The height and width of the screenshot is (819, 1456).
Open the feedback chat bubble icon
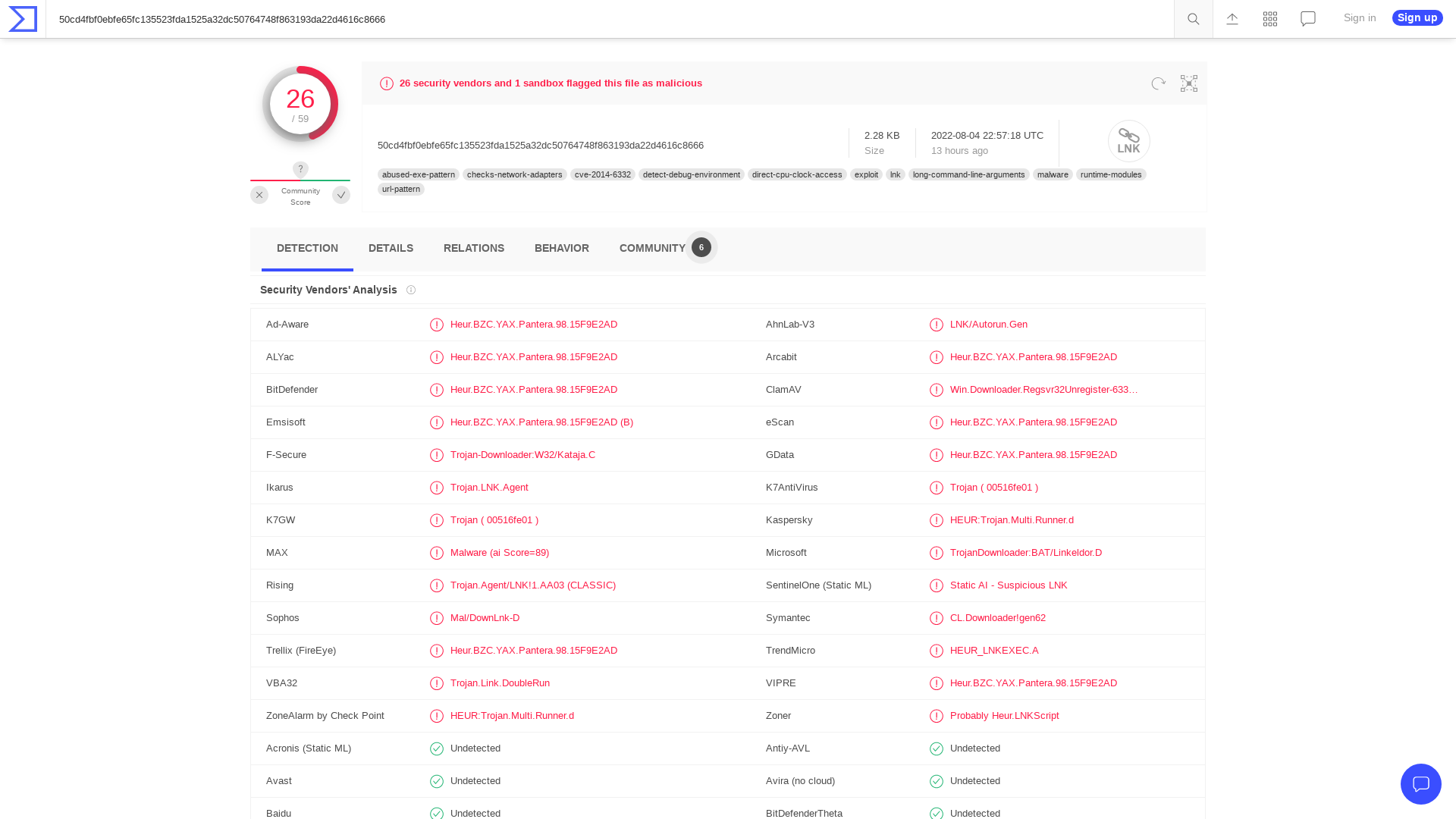1307,18
